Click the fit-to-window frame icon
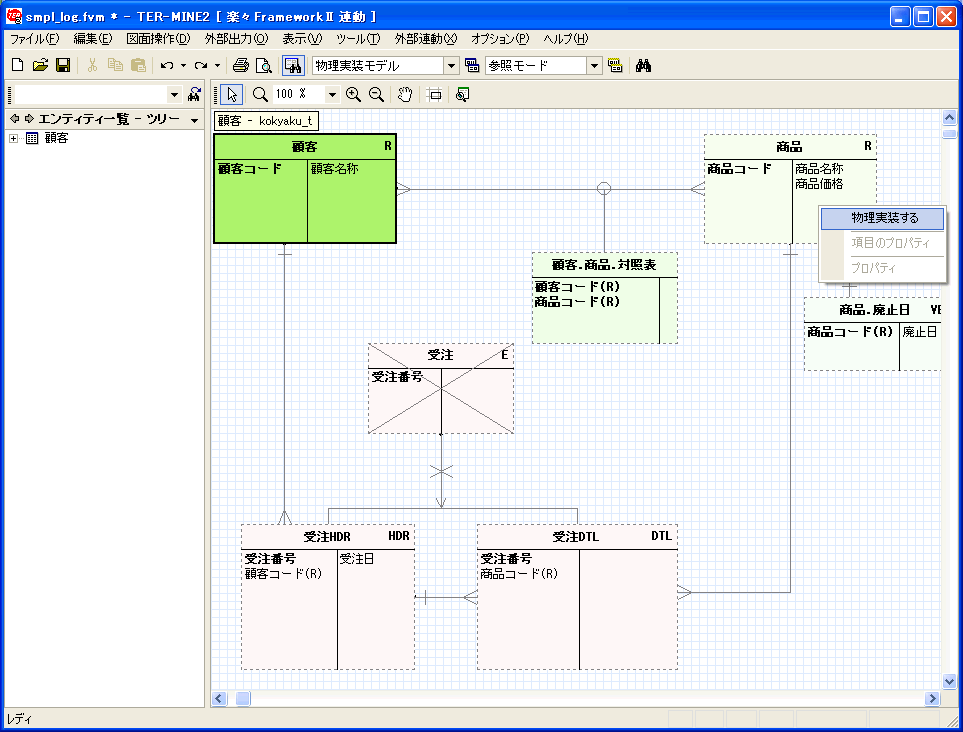 tap(434, 95)
